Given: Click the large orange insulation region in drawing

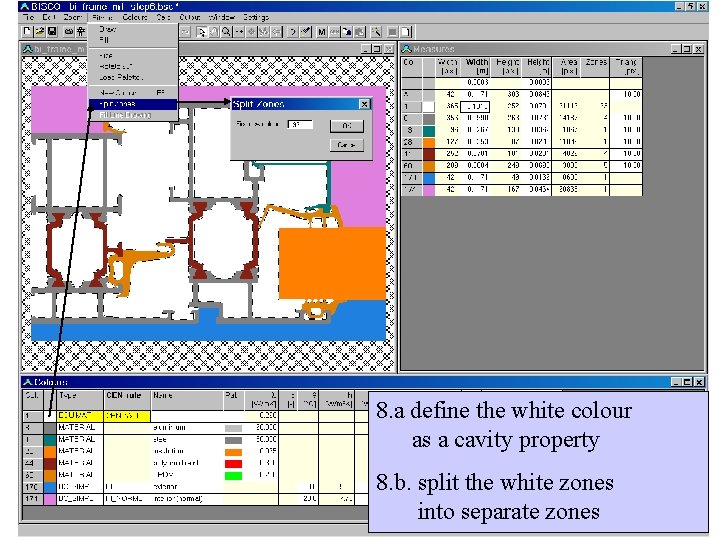Looking at the screenshot, I should click(332, 264).
